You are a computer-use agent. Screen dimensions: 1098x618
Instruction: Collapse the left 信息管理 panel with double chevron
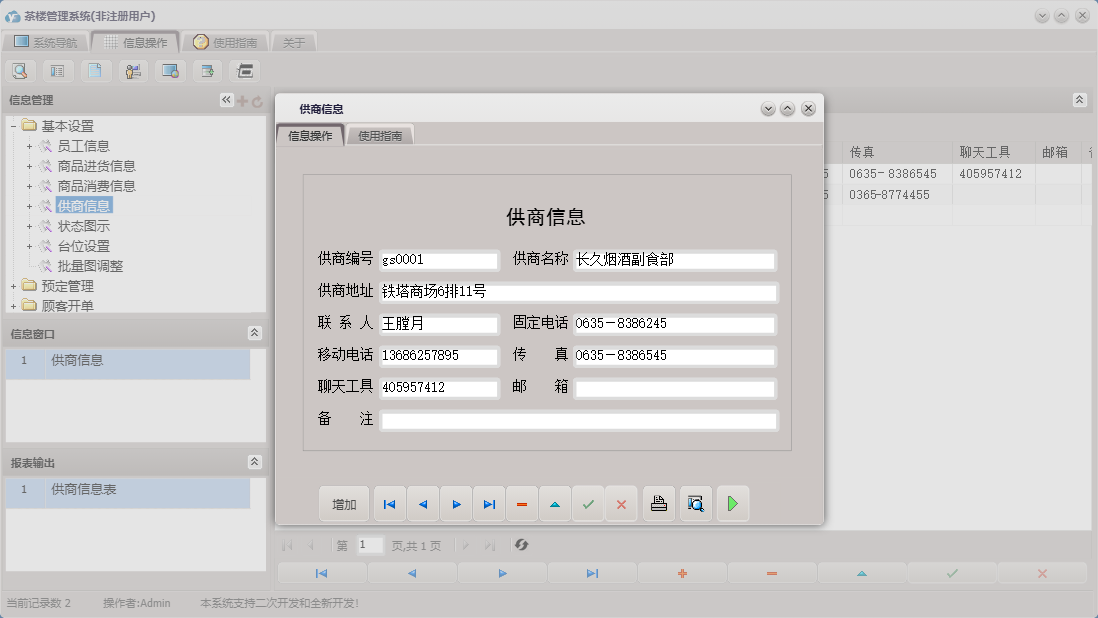[x=226, y=99]
